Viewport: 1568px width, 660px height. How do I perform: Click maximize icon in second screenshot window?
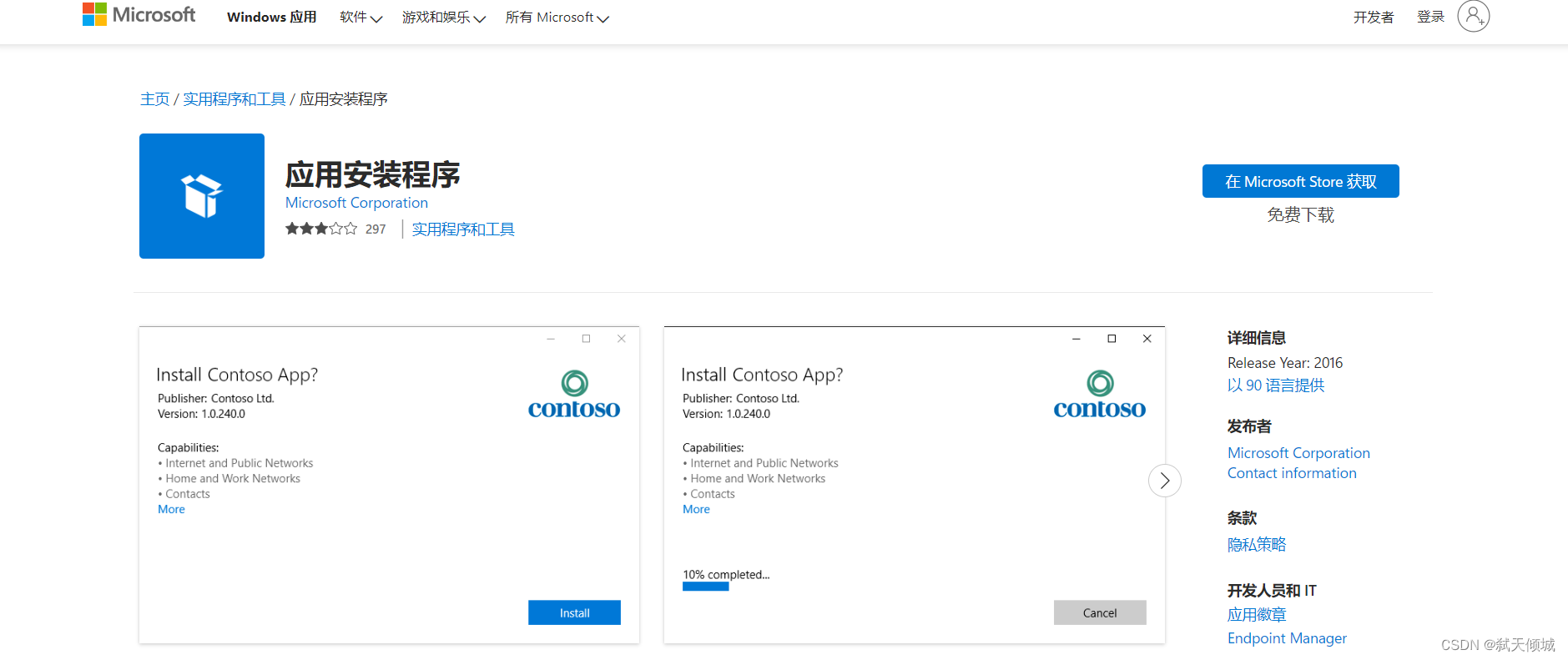1112,339
